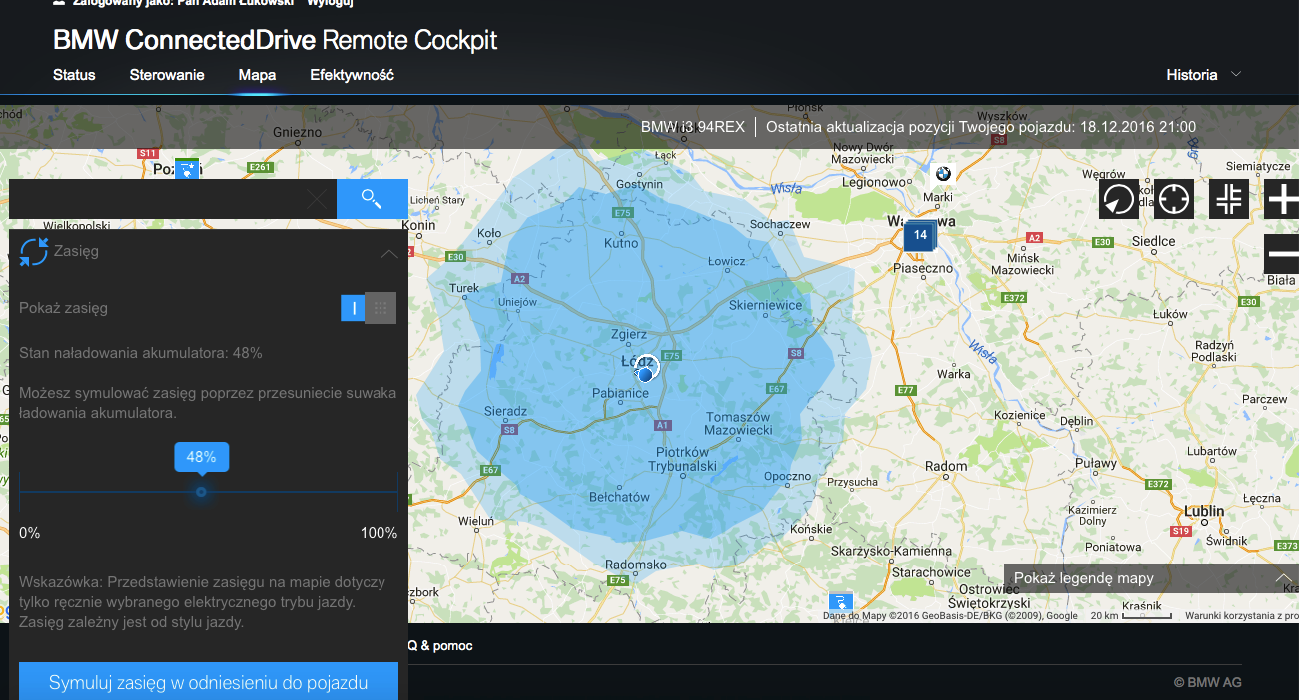Click the Pokaż zasięg label text
1299x700 pixels.
(63, 308)
